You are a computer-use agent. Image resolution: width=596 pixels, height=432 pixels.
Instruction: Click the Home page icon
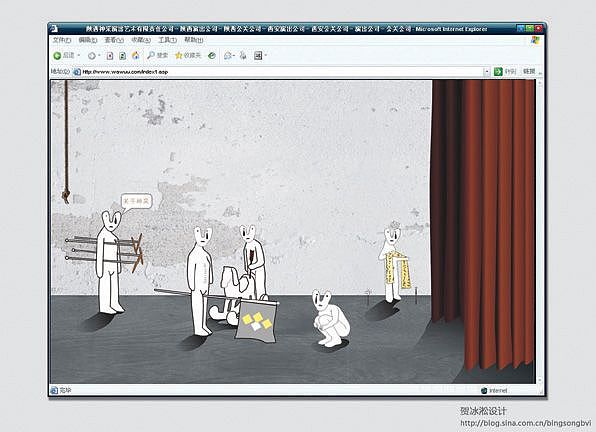coord(135,56)
